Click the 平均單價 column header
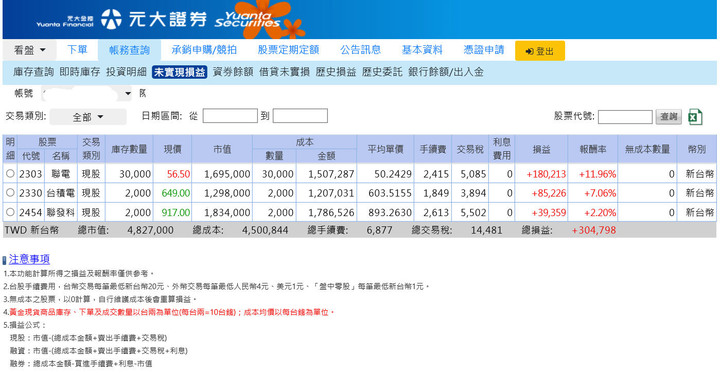Screen dimensions: 720x373 [x=385, y=149]
